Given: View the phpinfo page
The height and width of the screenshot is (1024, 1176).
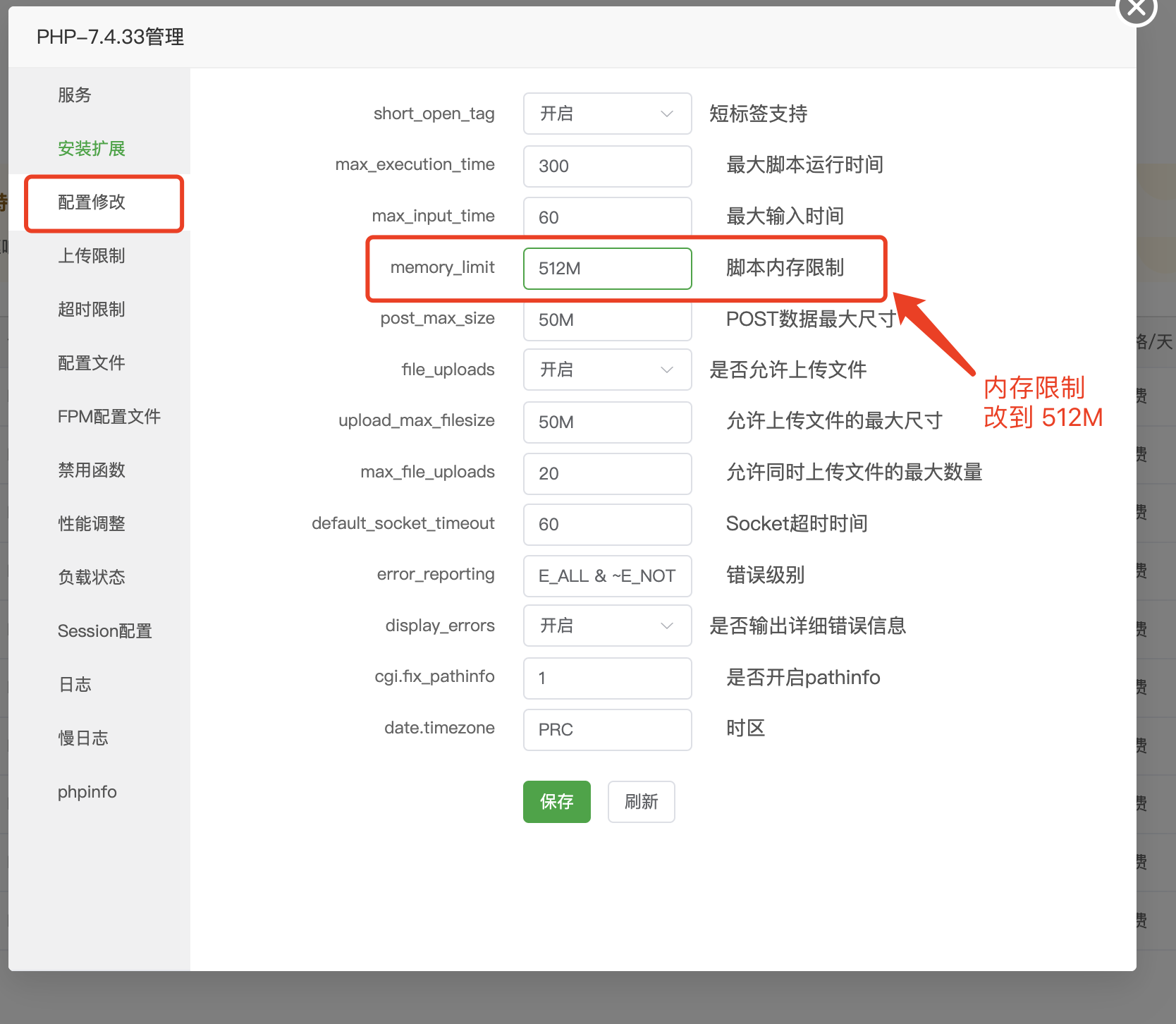Looking at the screenshot, I should 87,792.
